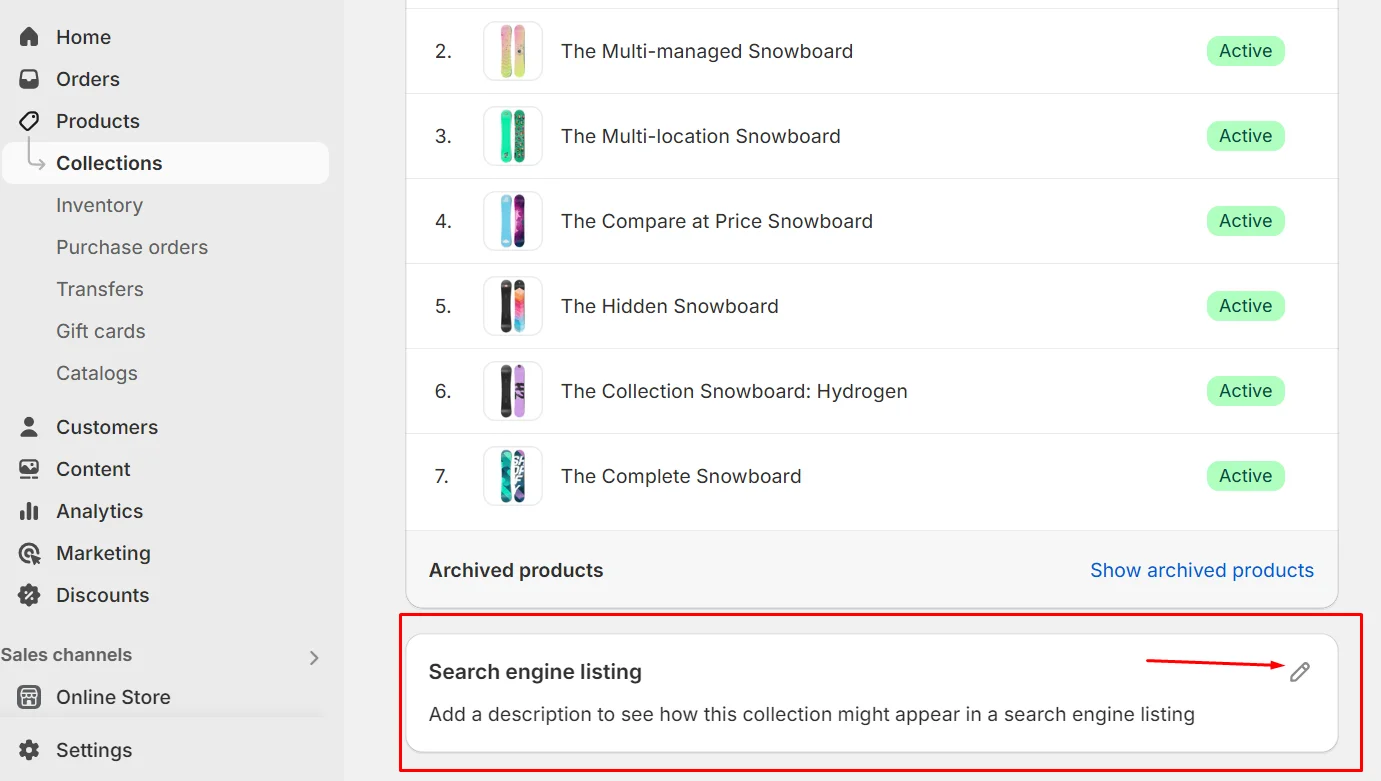The height and width of the screenshot is (781, 1381).
Task: Open Purchase orders
Action: (132, 247)
